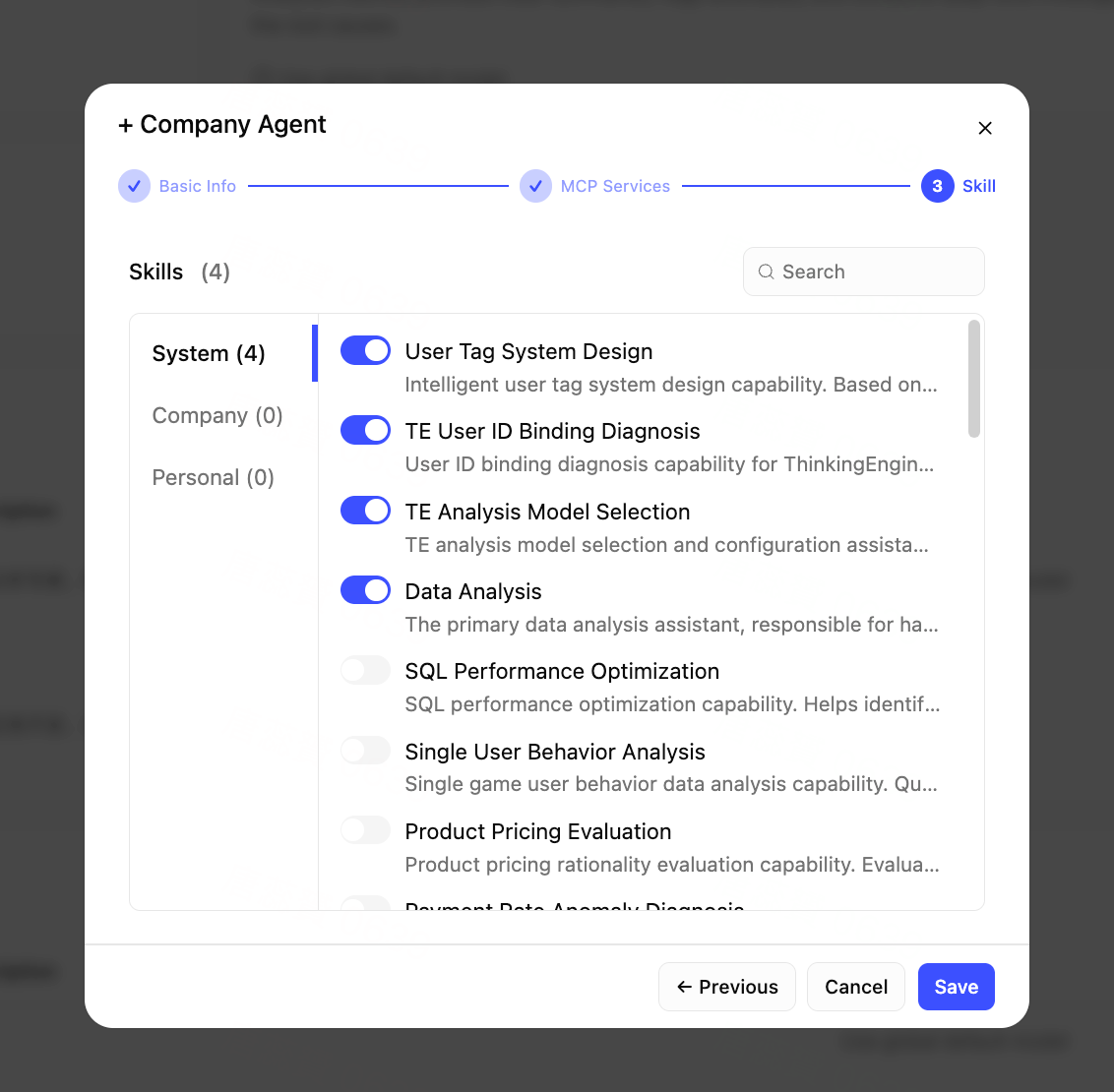Click the TE Analysis Model Selection title

pos(547,512)
